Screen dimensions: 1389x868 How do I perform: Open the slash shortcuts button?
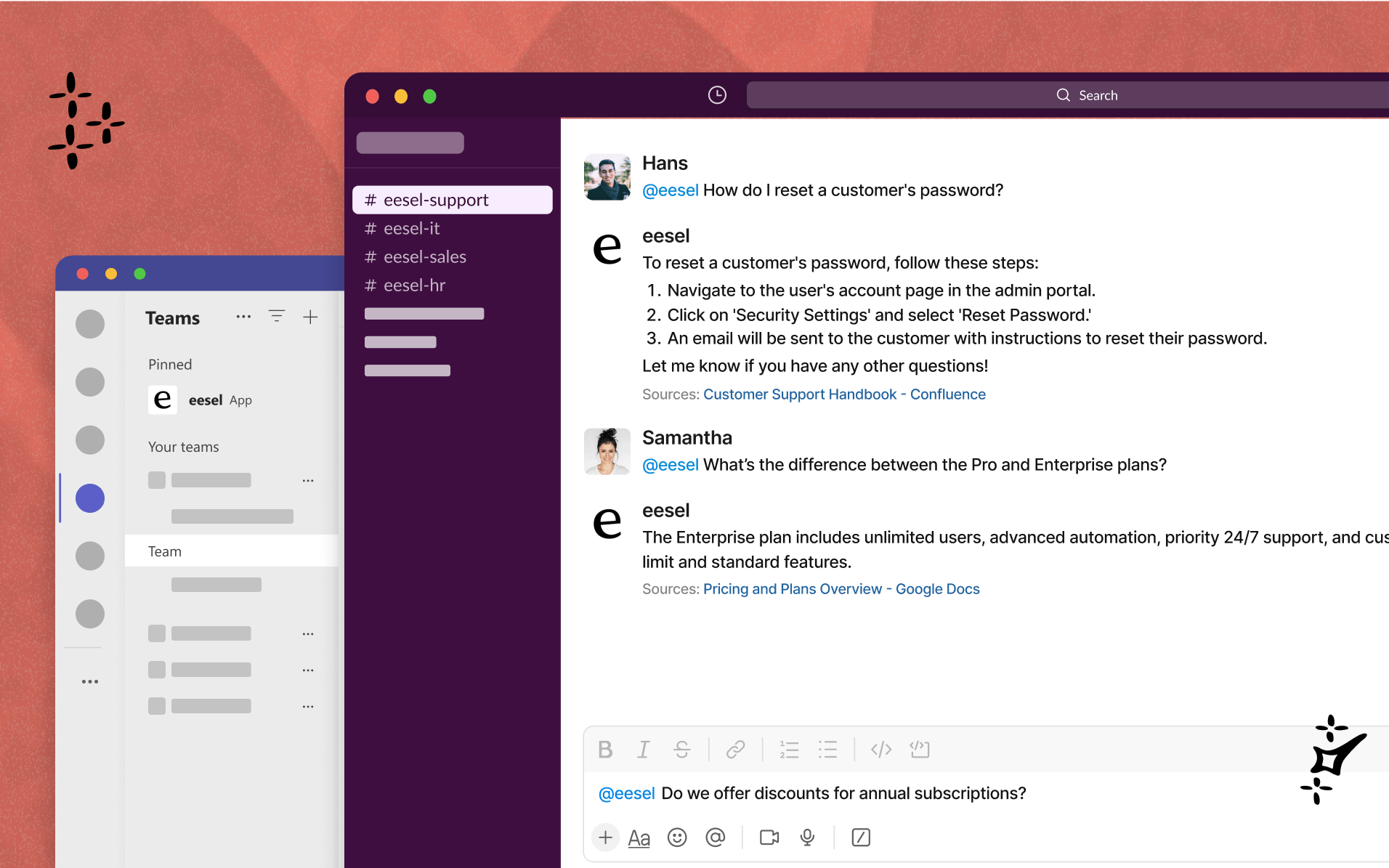(x=861, y=837)
